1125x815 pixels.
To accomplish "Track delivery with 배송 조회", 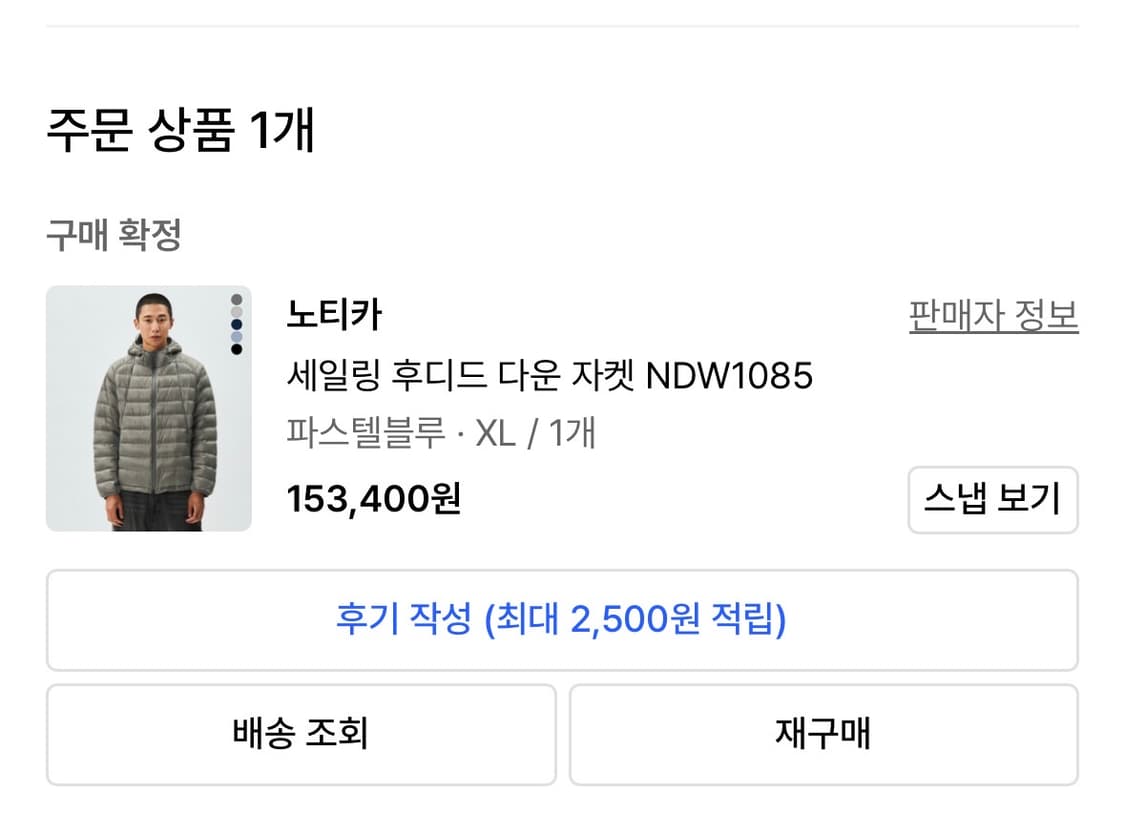I will pos(301,734).
